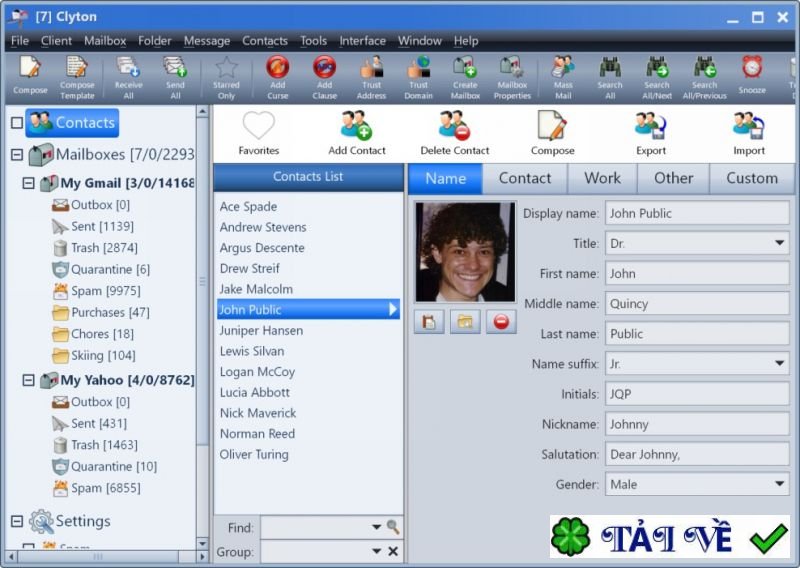Click the Nickname field containing Johnny
Screen dimensions: 800x568
697,424
